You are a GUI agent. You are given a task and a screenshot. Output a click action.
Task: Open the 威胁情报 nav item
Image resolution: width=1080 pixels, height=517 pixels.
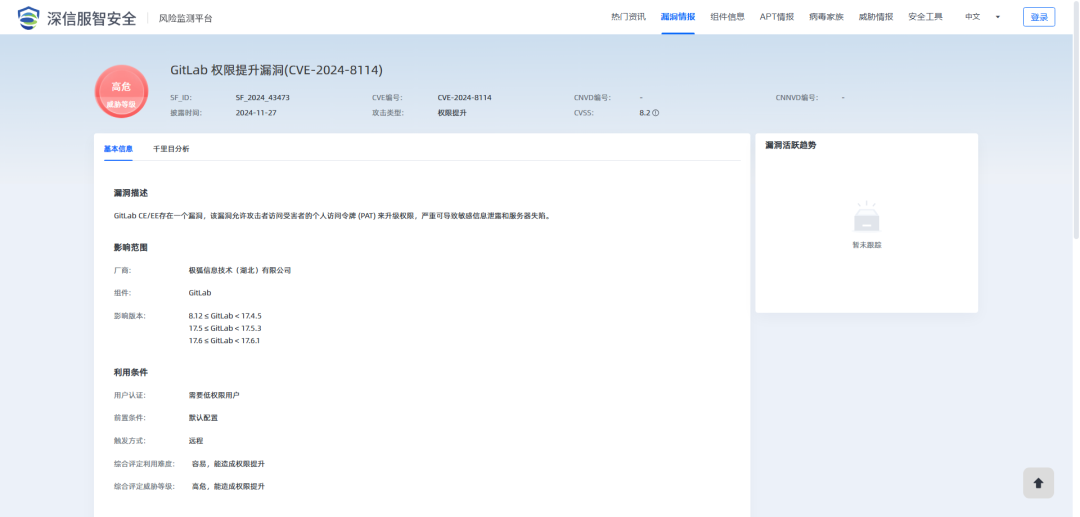(x=876, y=17)
